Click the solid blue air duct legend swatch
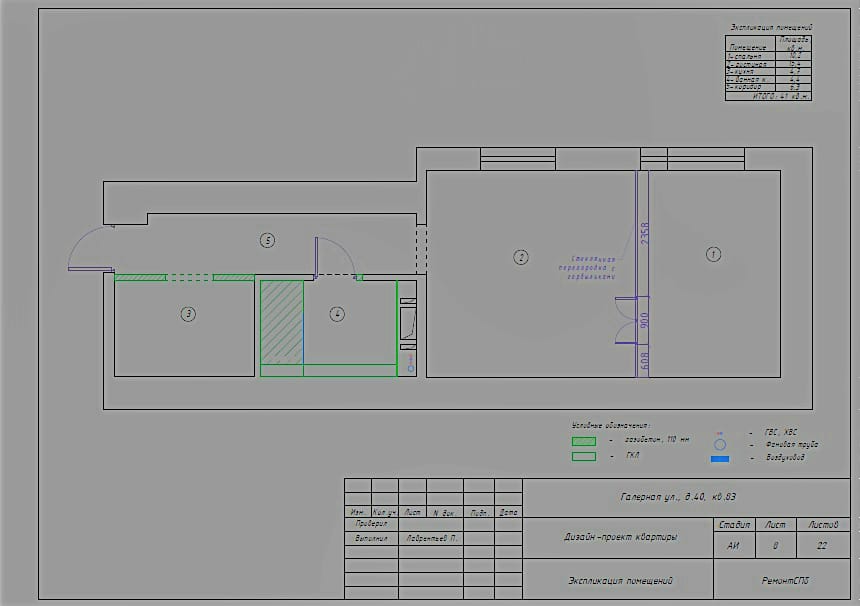This screenshot has width=860, height=606. tap(720, 459)
